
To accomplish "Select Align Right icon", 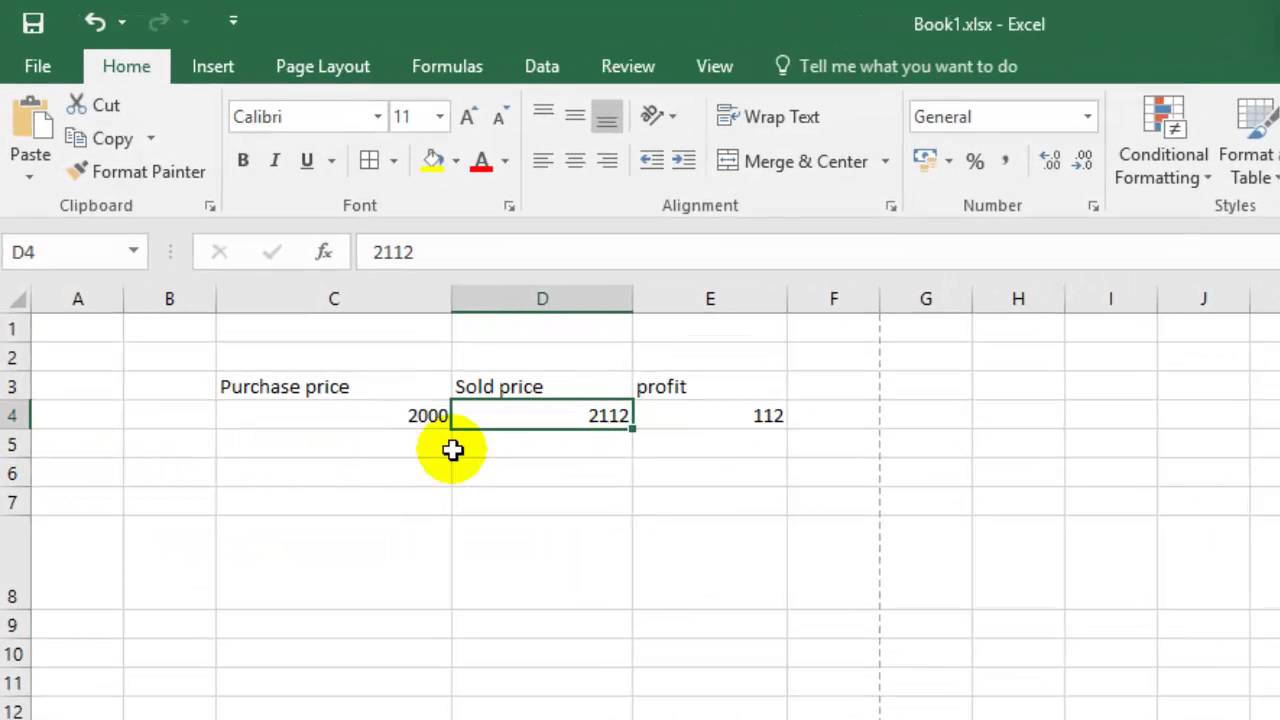I will [607, 161].
